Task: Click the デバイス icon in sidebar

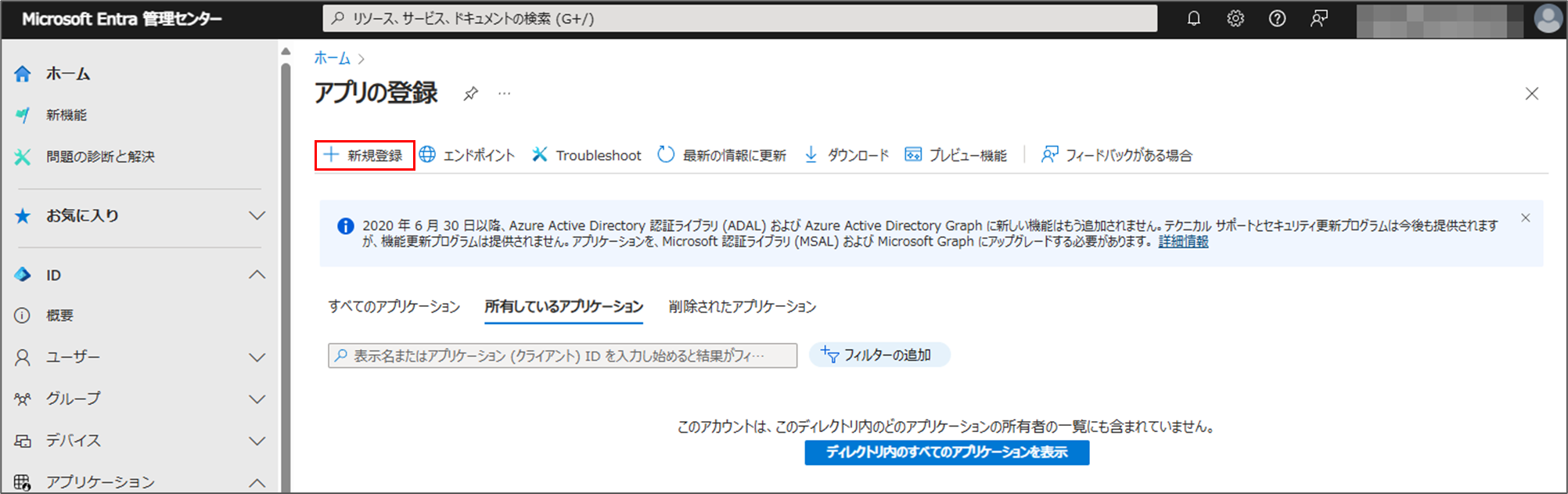Action: pos(23,441)
